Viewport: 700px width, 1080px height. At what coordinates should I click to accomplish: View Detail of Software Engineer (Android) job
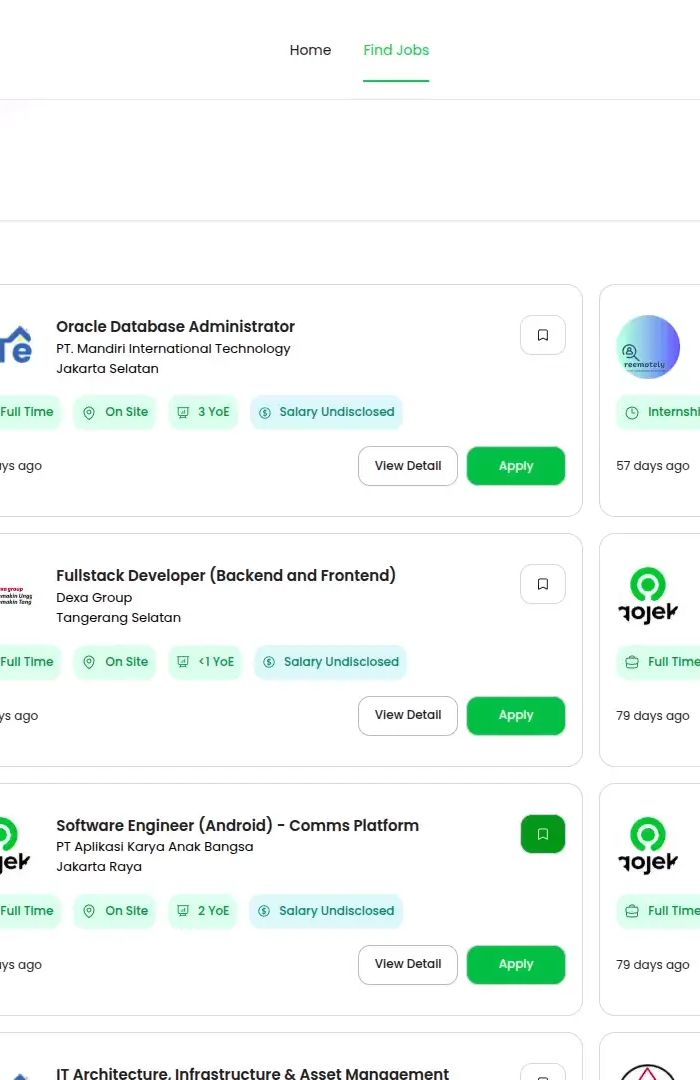(408, 964)
